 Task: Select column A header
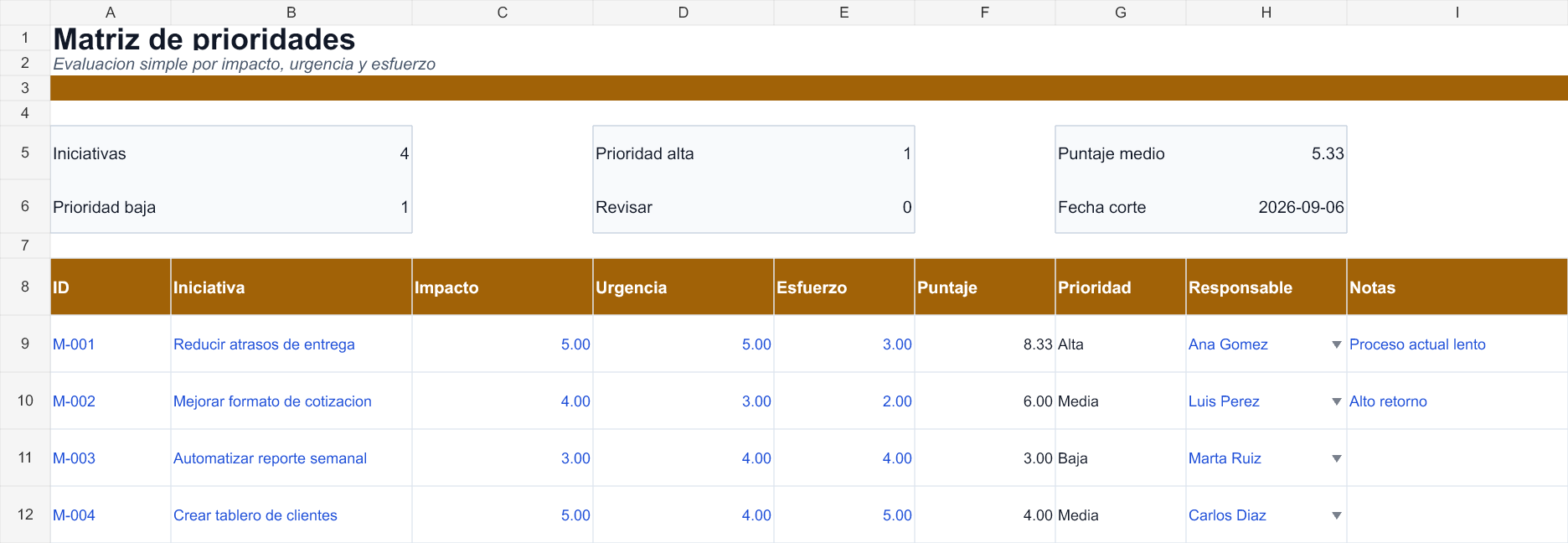click(x=111, y=13)
